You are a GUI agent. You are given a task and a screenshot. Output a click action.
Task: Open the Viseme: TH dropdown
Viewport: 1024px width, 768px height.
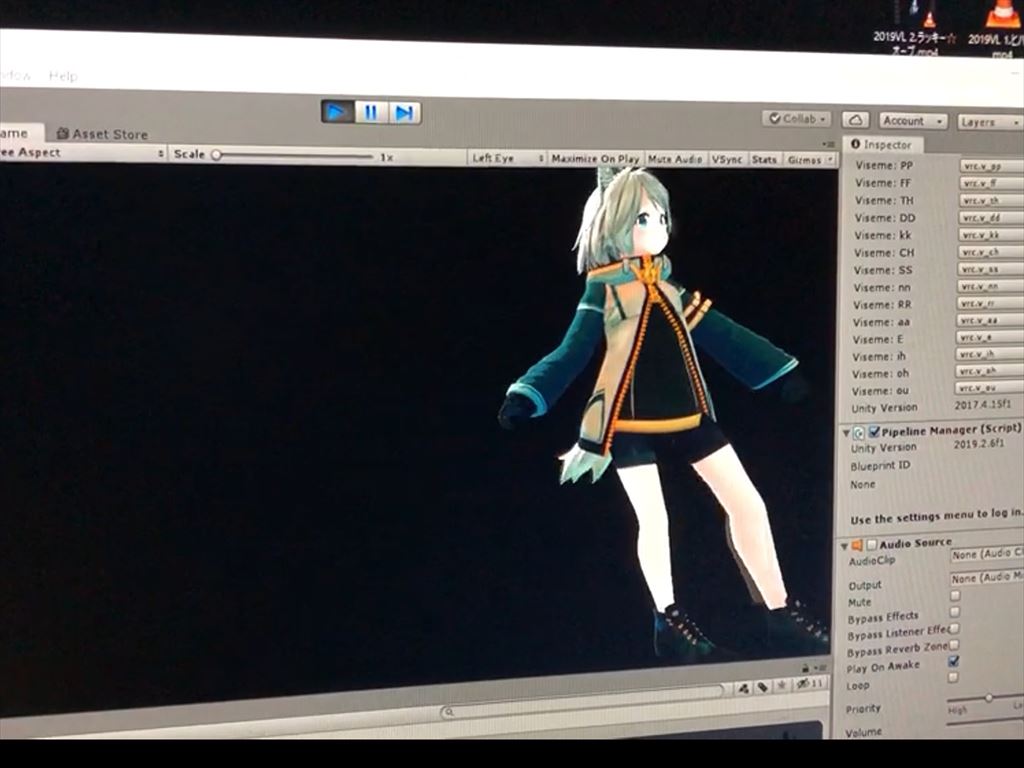point(991,200)
